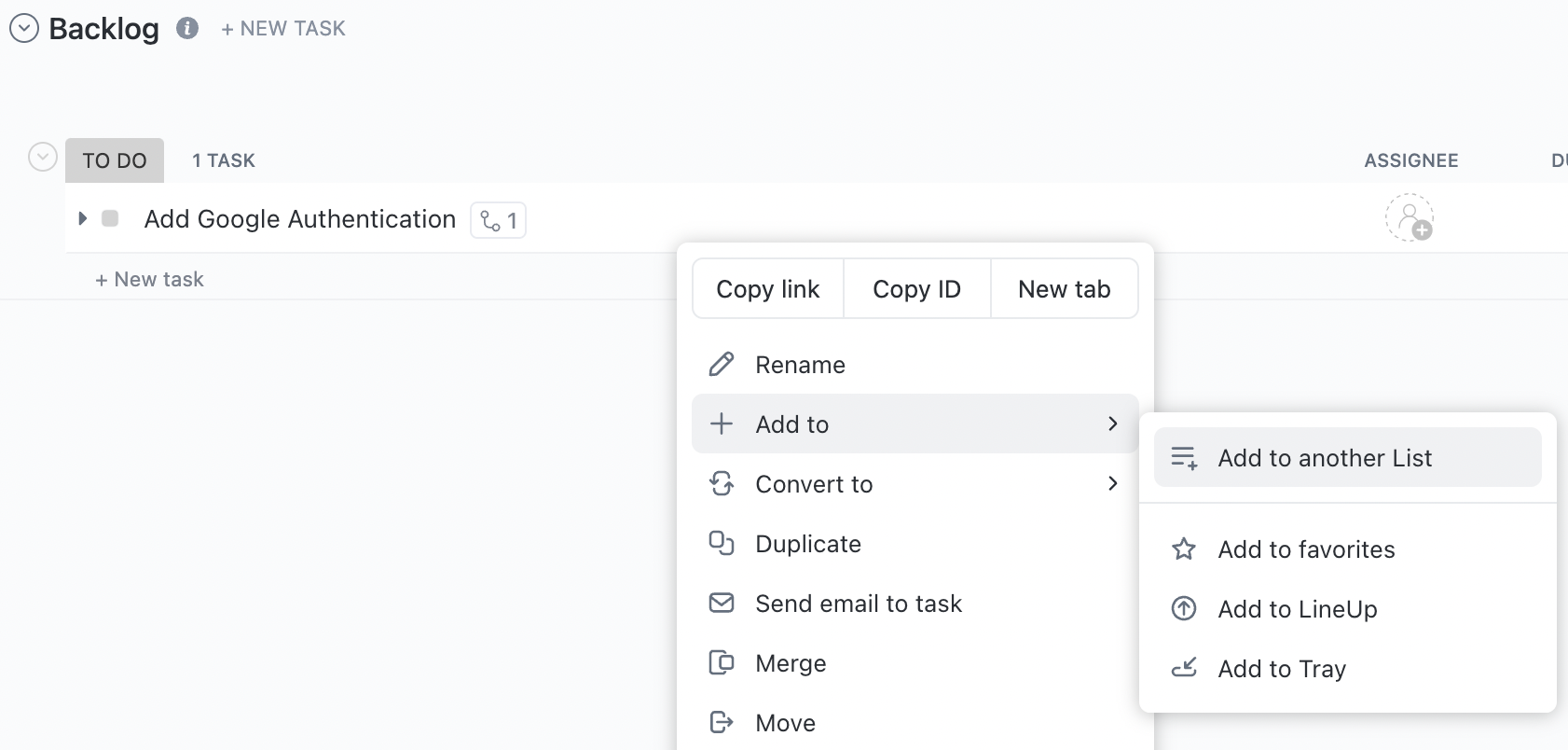Click the task status square checkbox
Screen dimensions: 1568x750
coord(110,219)
